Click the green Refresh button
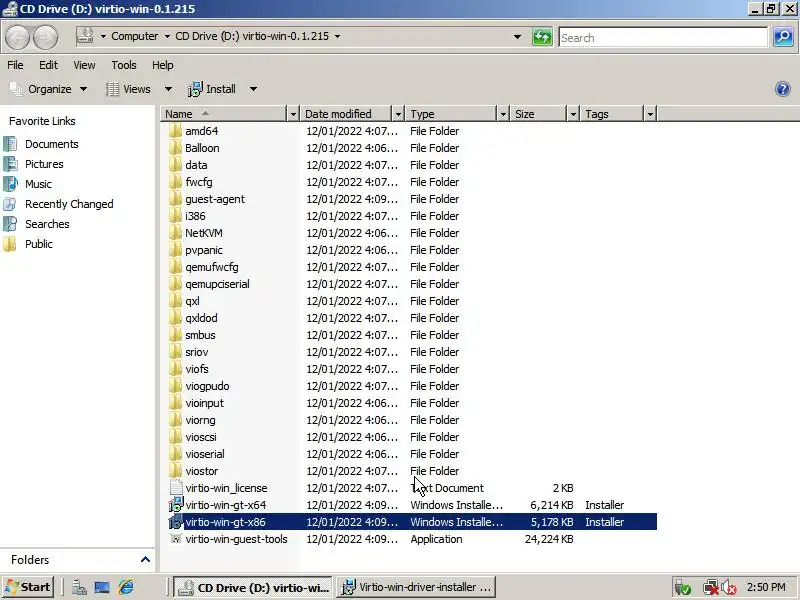The width and height of the screenshot is (800, 600). tap(542, 37)
